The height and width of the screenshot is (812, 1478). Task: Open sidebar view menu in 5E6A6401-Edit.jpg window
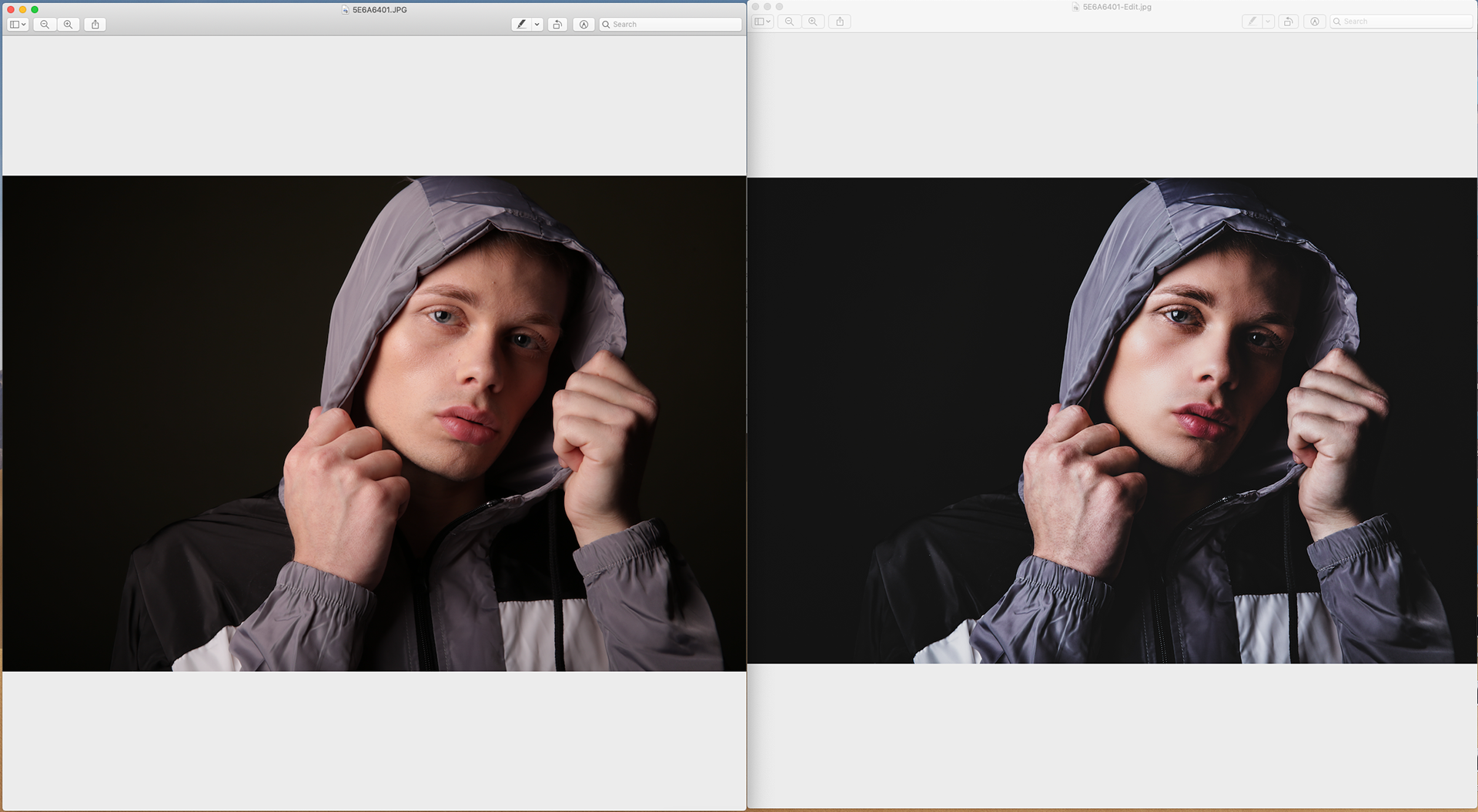(763, 22)
